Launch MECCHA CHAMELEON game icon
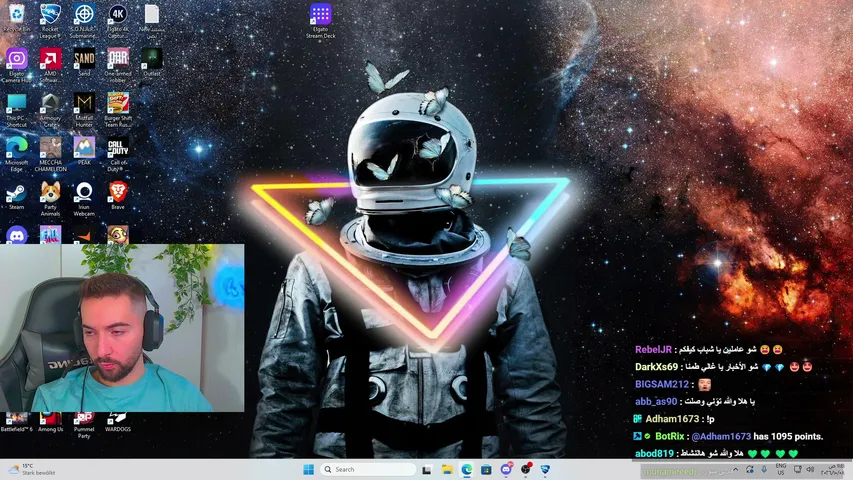Image resolution: width=853 pixels, height=480 pixels. point(50,155)
